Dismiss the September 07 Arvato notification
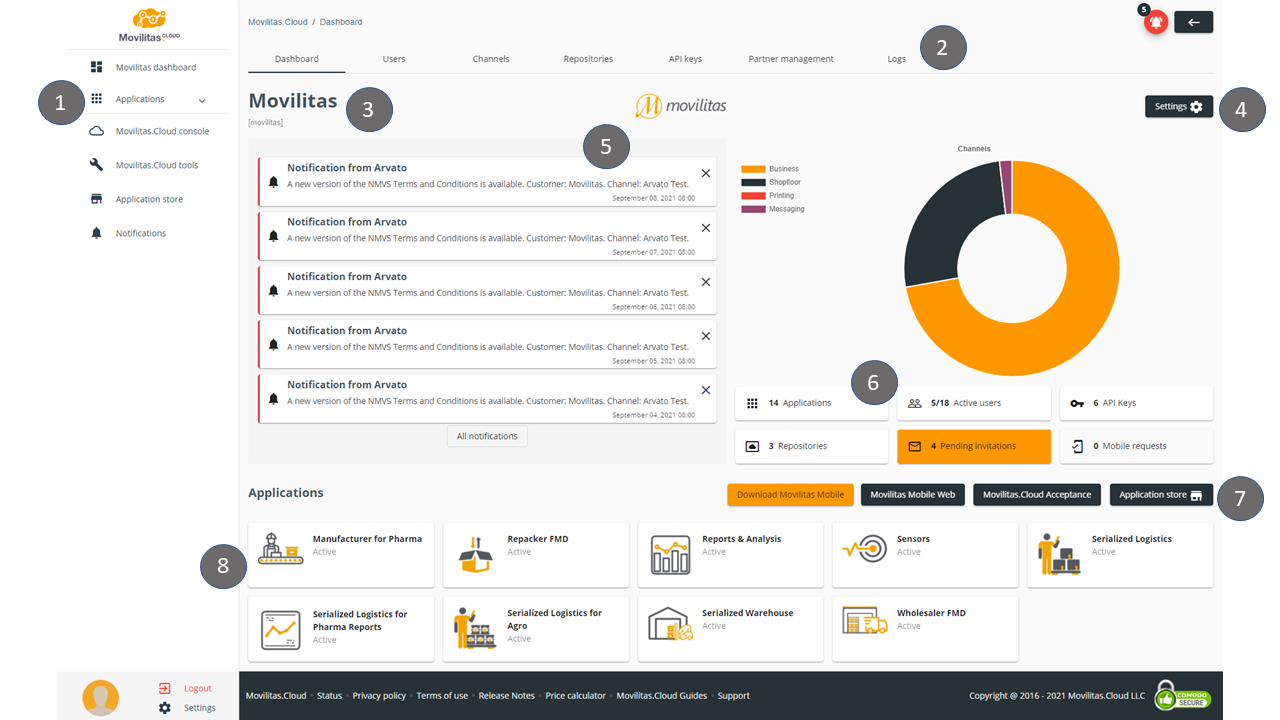This screenshot has height=720, width=1280. 706,227
